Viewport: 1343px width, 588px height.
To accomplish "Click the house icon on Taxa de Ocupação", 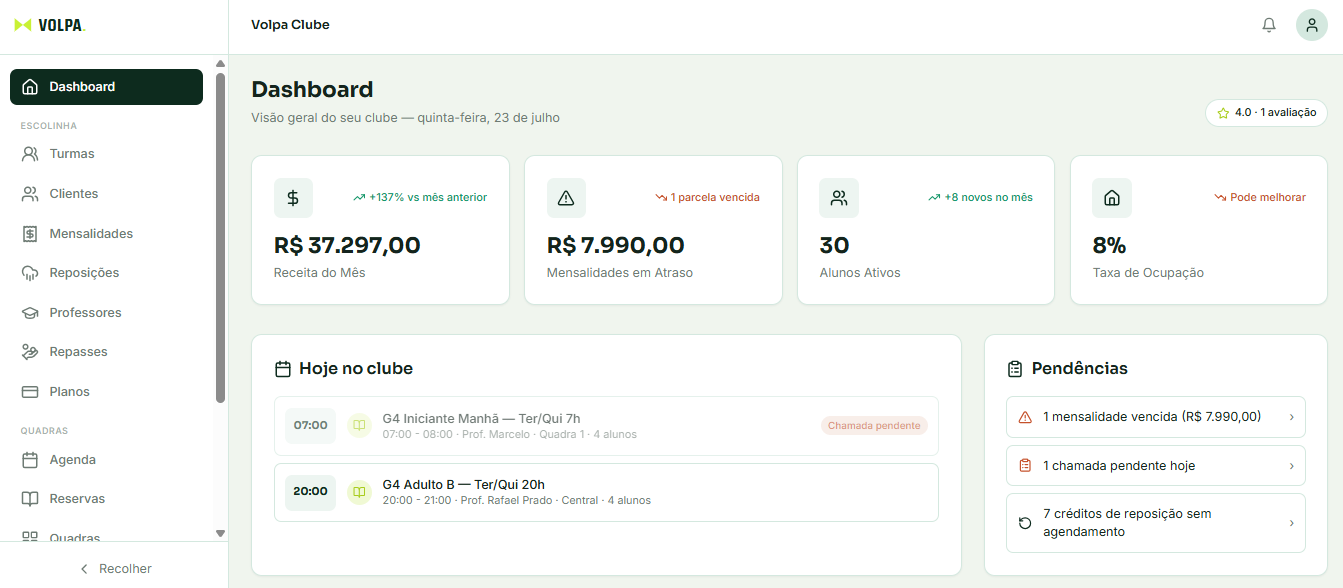I will [x=1112, y=198].
